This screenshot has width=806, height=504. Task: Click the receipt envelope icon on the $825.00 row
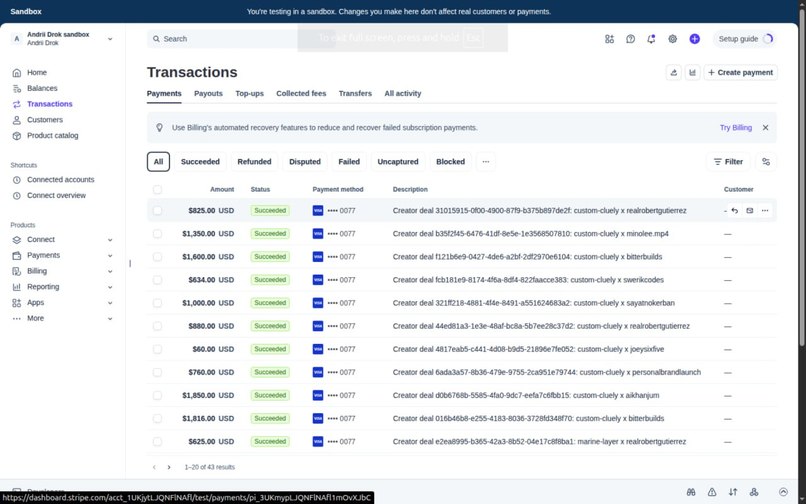click(x=749, y=210)
